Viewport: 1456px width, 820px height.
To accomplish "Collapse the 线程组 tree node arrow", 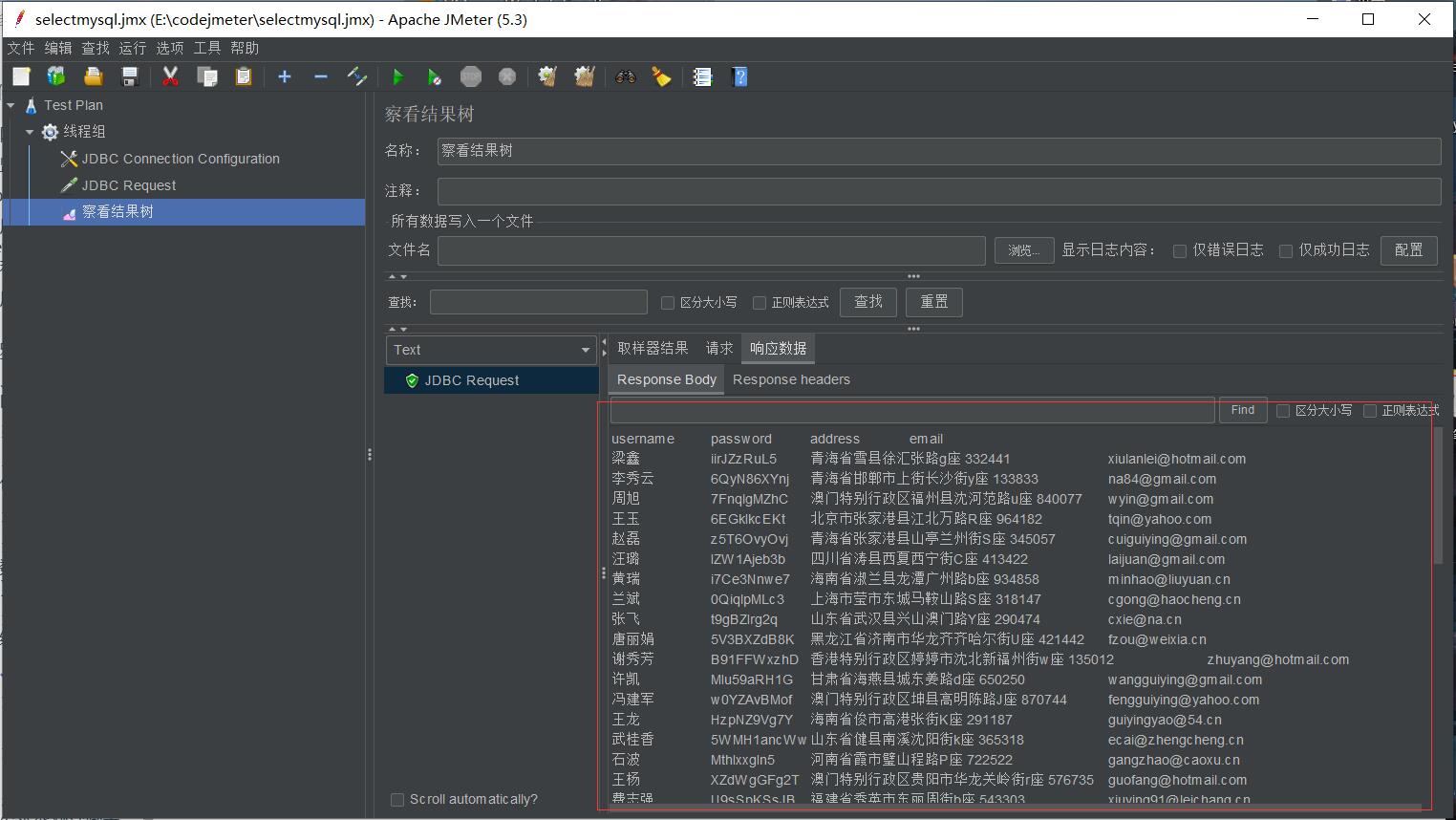I will click(30, 132).
